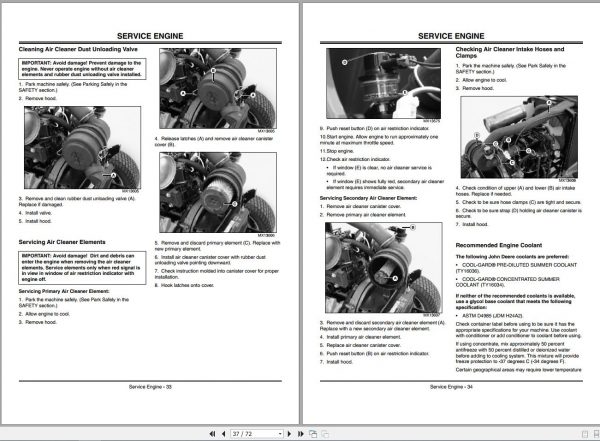Click the 'Cleaning Air Cleaner Dust Unloading Valve' heading
600x441 pixels.
(78, 49)
